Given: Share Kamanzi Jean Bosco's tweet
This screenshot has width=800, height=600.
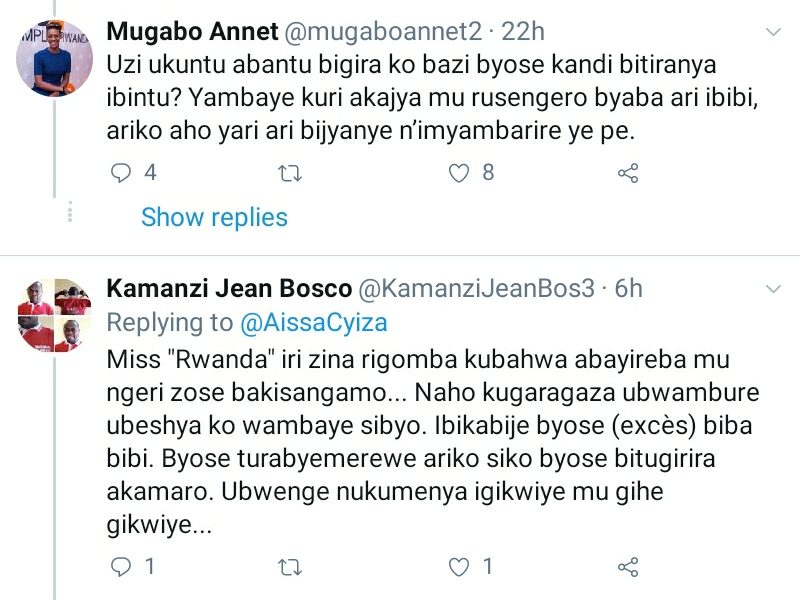Looking at the screenshot, I should (628, 568).
